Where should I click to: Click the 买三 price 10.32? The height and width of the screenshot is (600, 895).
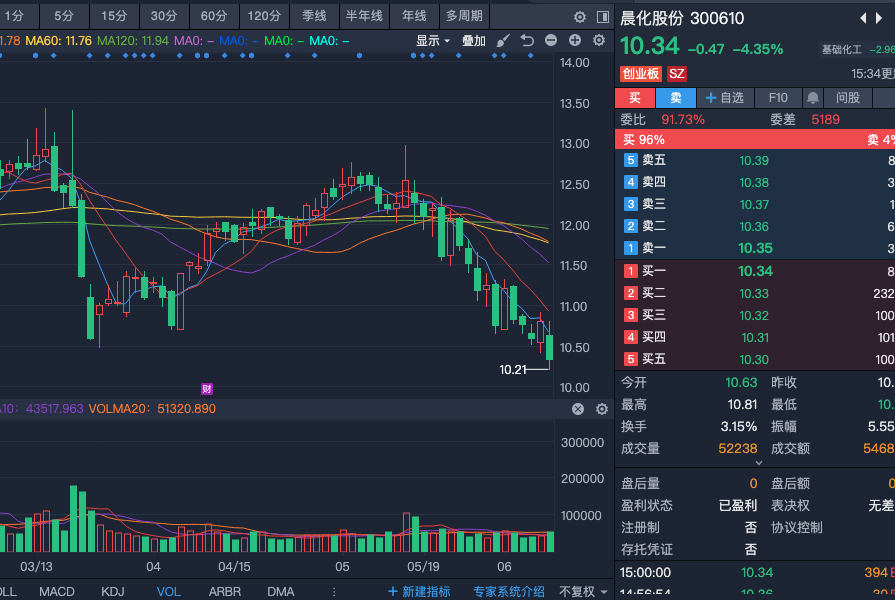click(754, 315)
